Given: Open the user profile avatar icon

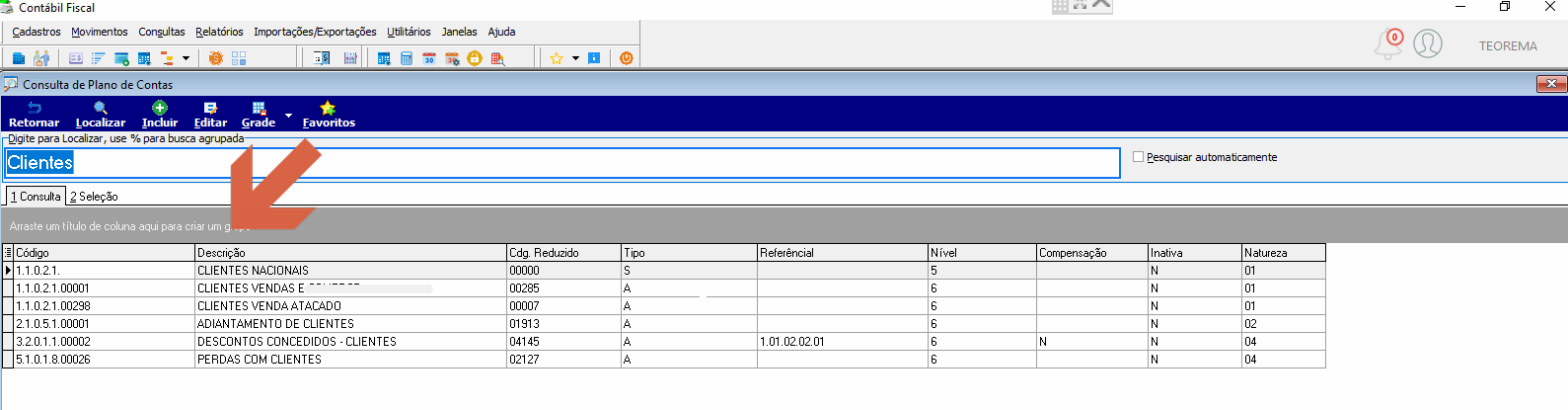Looking at the screenshot, I should (1428, 43).
